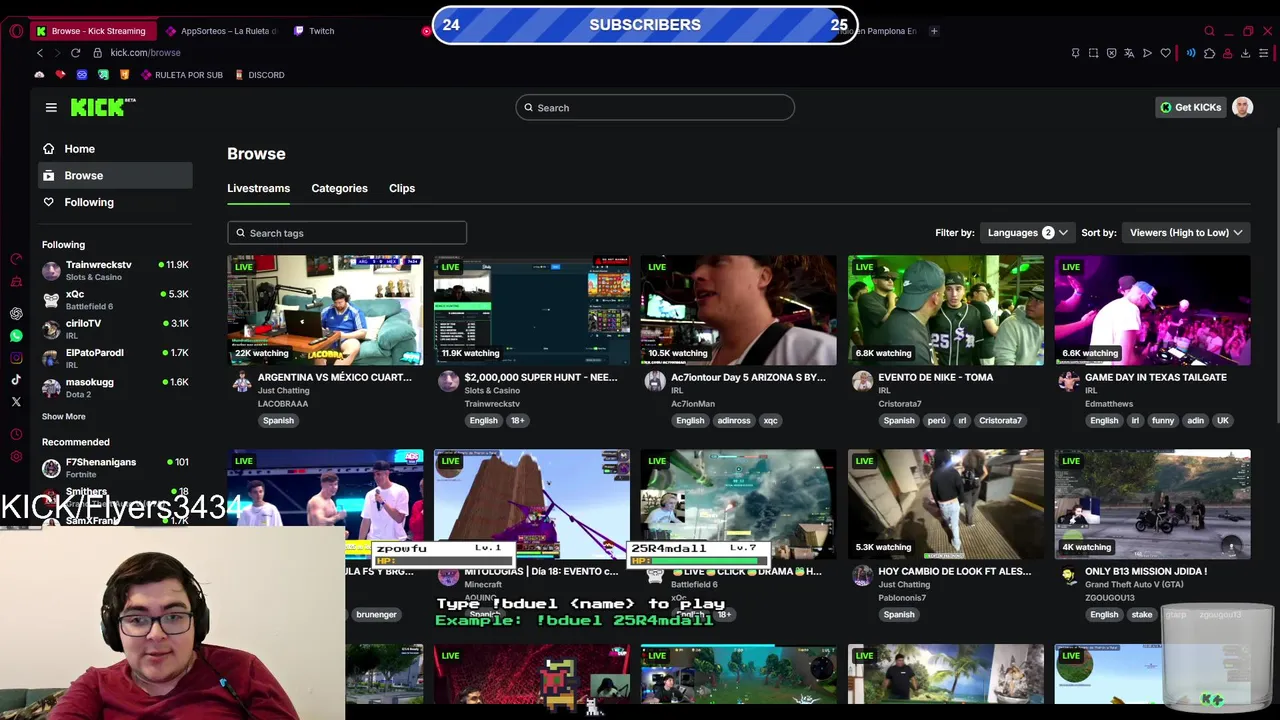
Task: Open the user profile avatar
Action: 1242,107
